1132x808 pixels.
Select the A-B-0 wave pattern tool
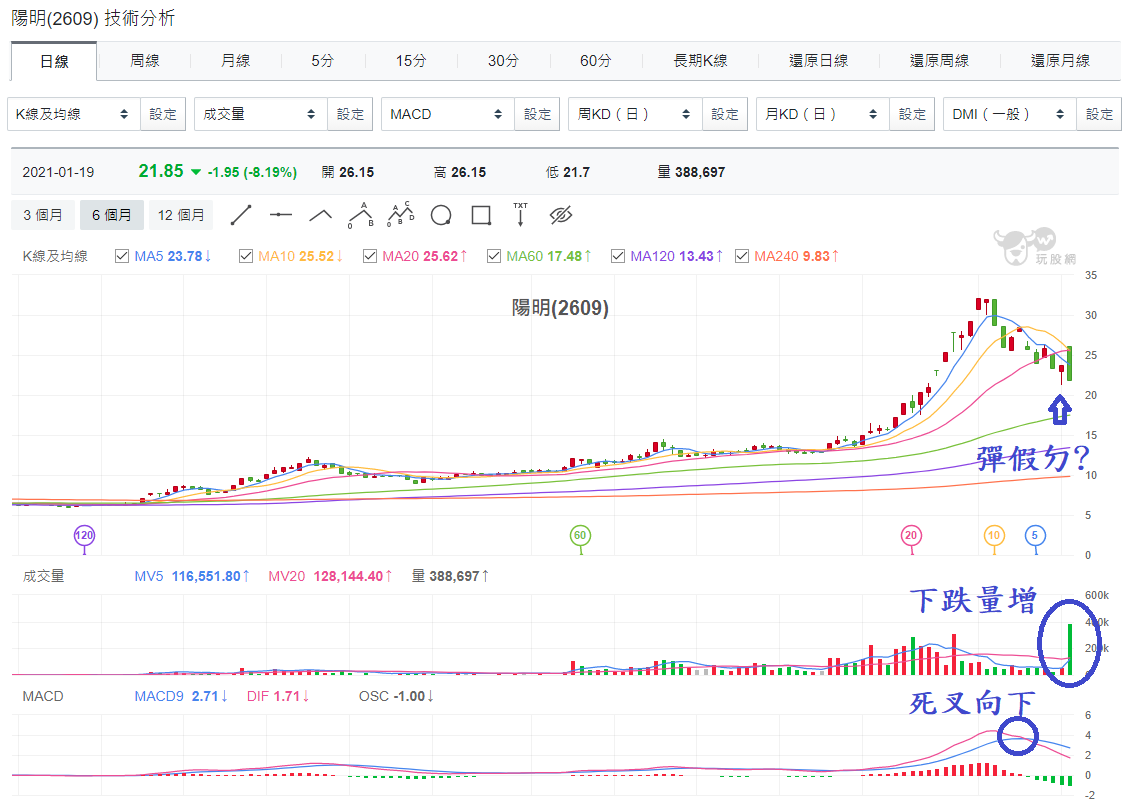click(x=360, y=215)
